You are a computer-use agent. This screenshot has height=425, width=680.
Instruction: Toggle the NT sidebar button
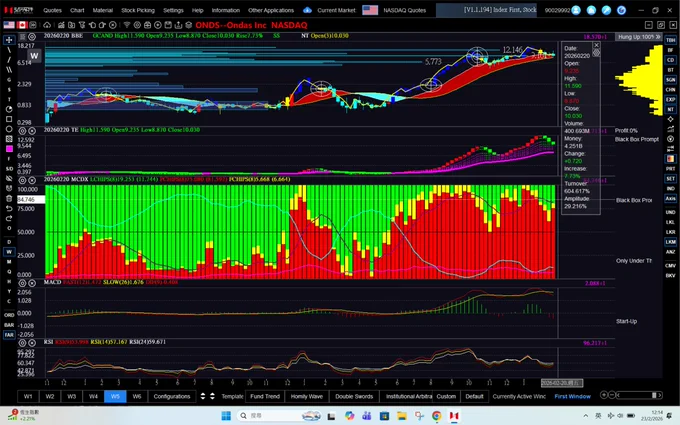670,109
